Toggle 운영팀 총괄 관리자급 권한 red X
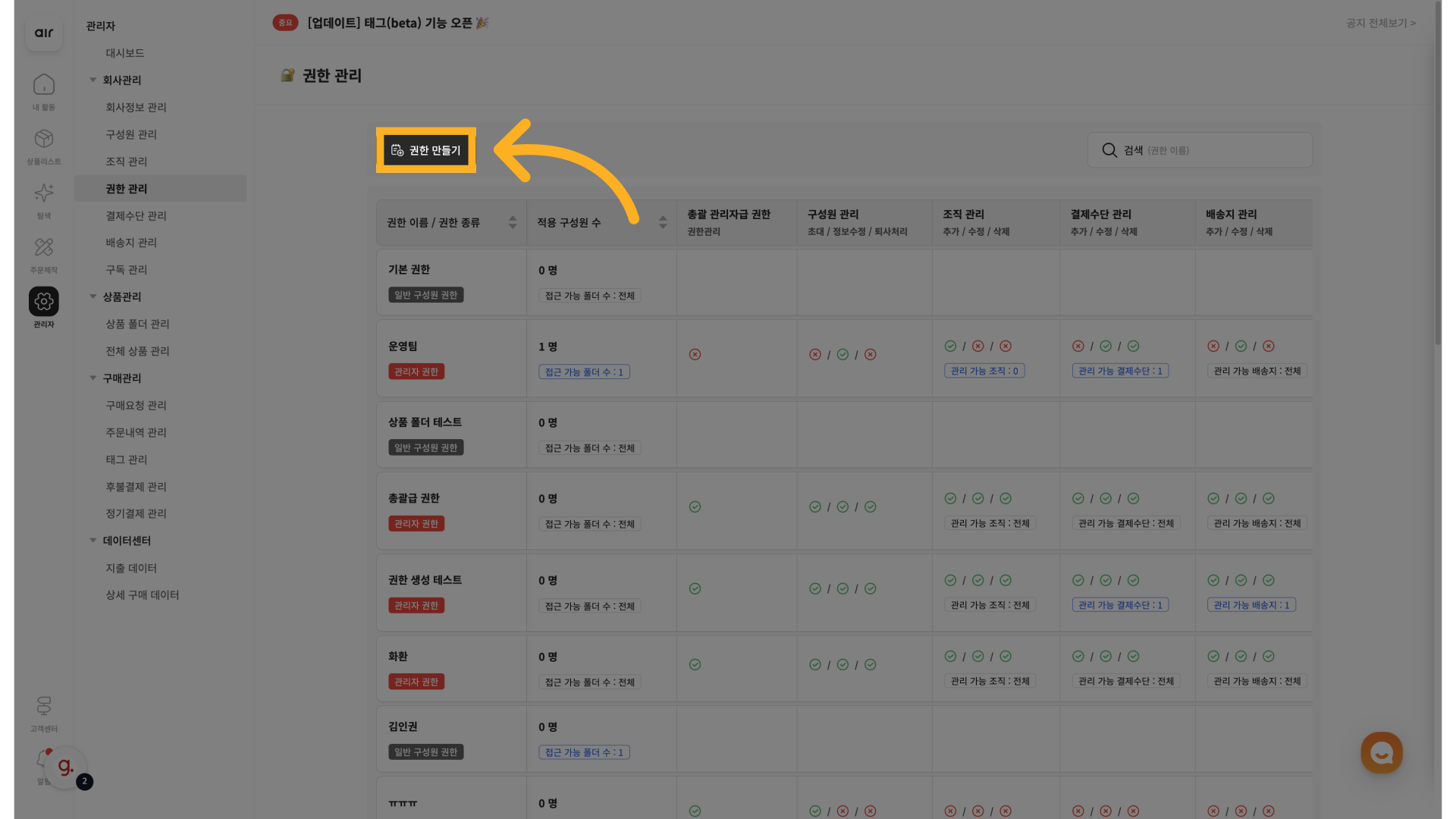Screen dimensions: 1456x819 coord(695,354)
